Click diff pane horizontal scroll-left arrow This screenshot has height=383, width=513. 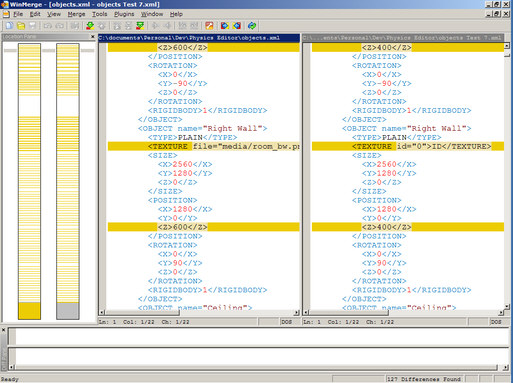12,367
